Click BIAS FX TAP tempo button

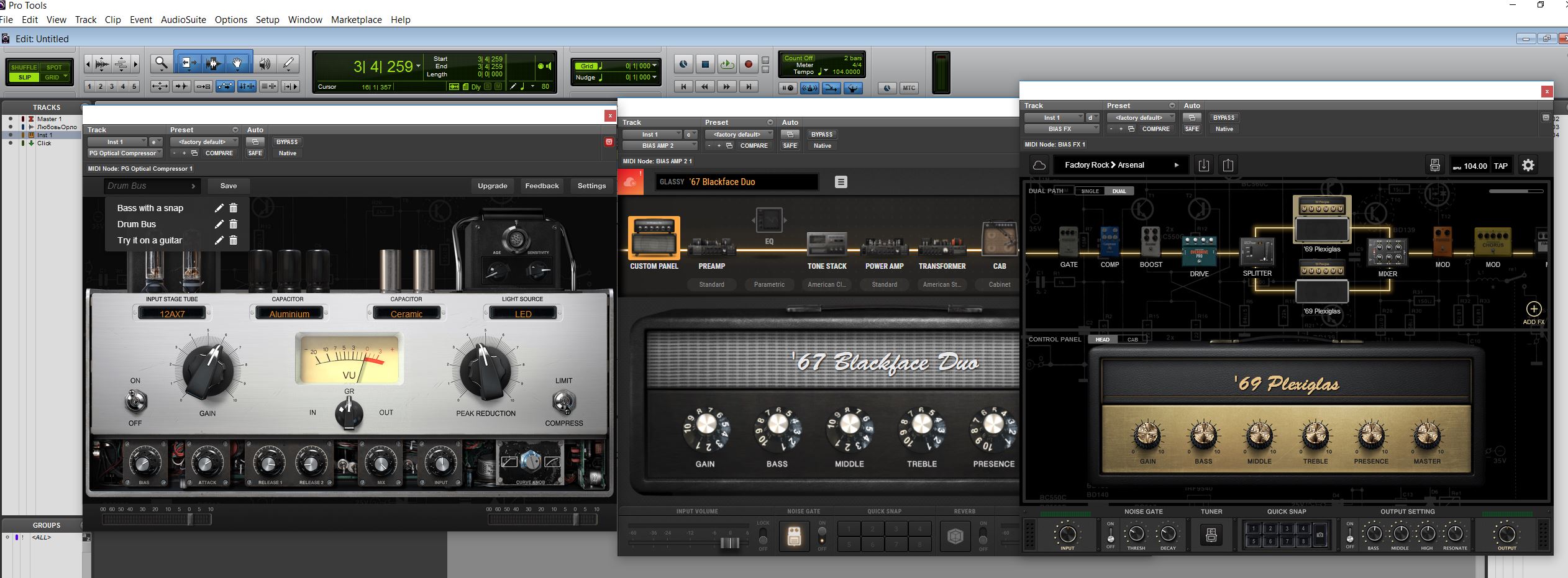click(x=1501, y=166)
